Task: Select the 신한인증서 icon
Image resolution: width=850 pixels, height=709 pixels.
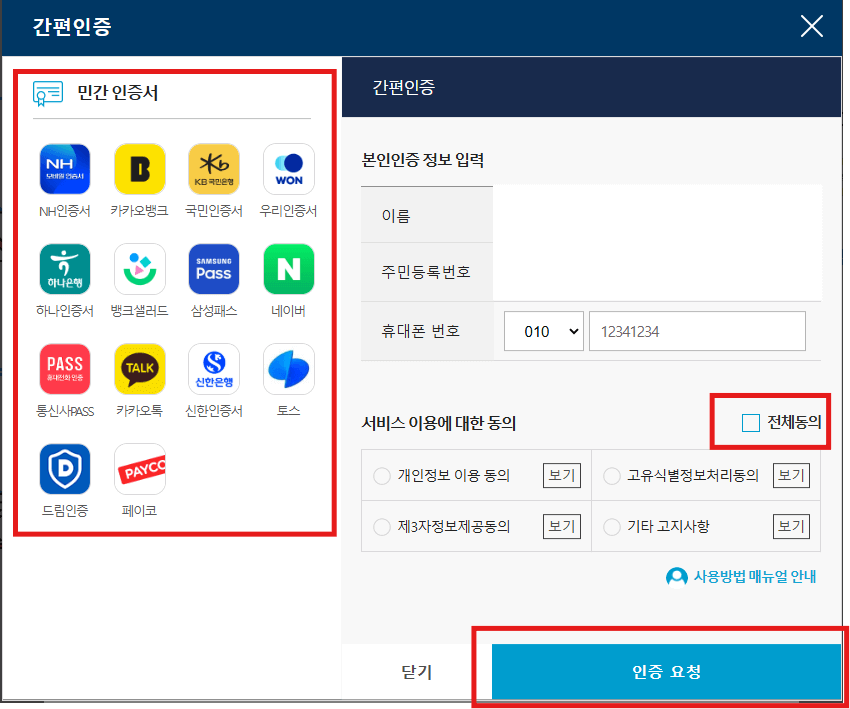Action: (214, 369)
